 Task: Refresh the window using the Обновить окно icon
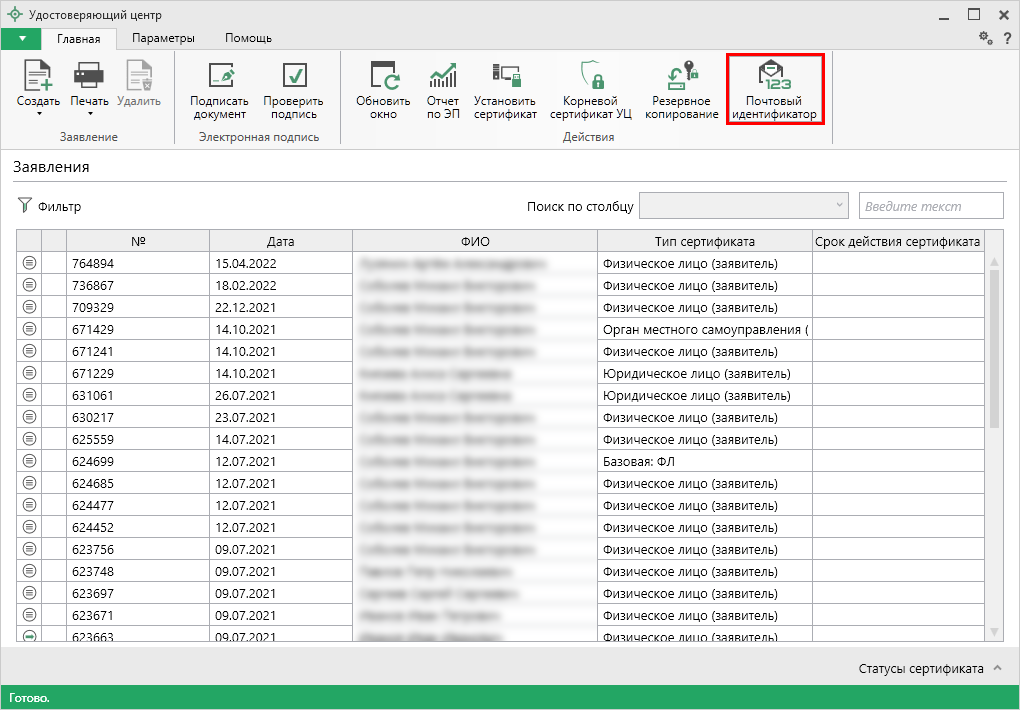(383, 78)
